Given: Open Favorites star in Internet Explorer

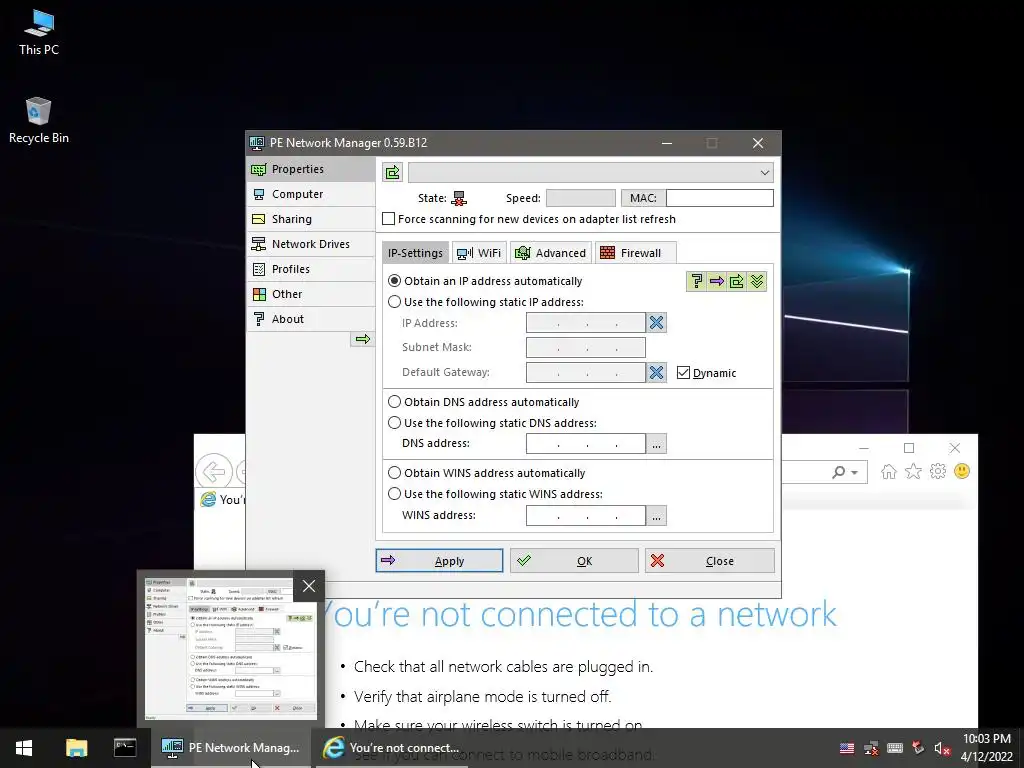Looking at the screenshot, I should tap(914, 472).
